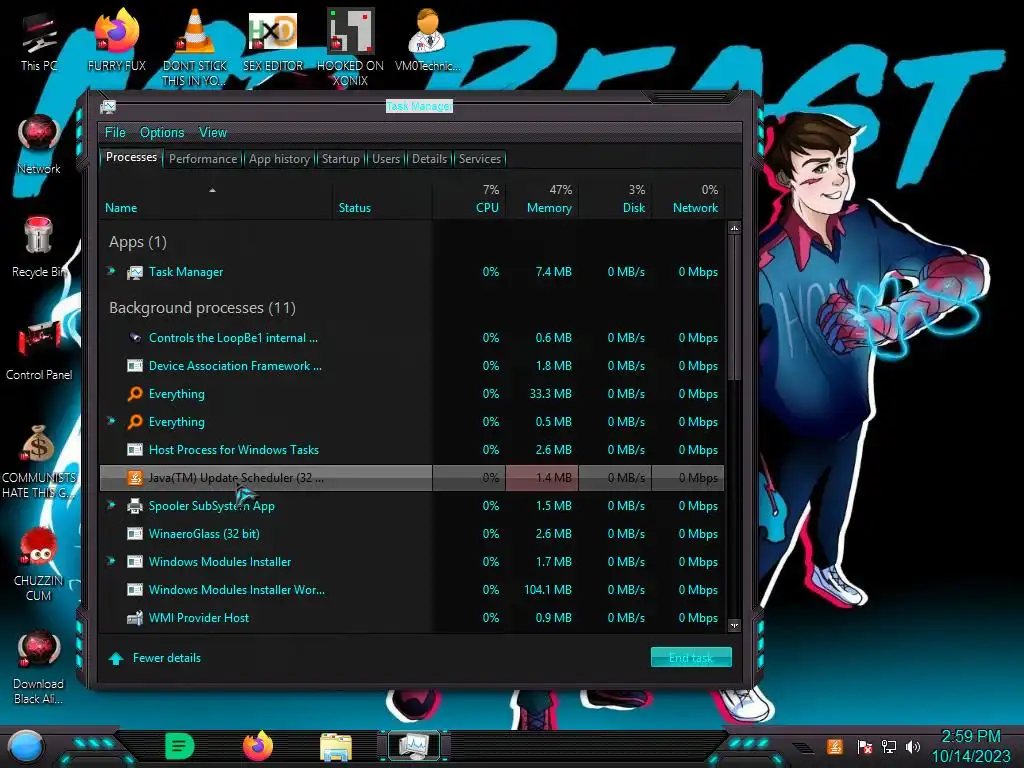Switch to the Users tab
The image size is (1024, 768).
[386, 159]
